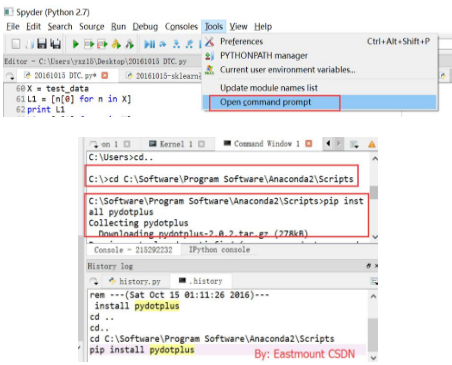Open the Help menu

pyautogui.click(x=263, y=26)
